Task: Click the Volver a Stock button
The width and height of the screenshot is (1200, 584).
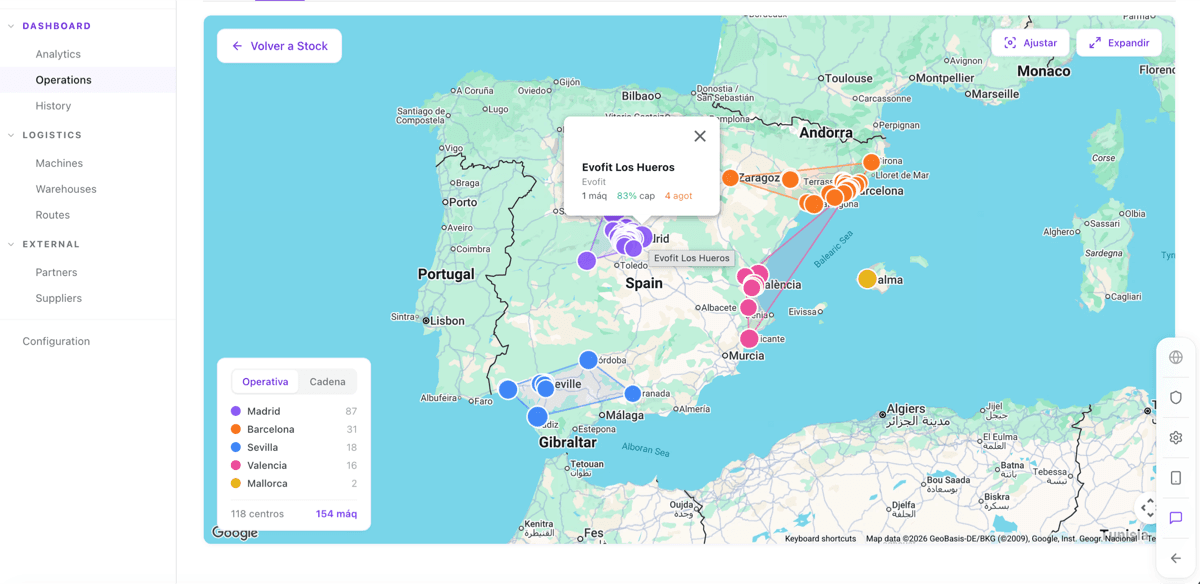Action: (x=279, y=46)
